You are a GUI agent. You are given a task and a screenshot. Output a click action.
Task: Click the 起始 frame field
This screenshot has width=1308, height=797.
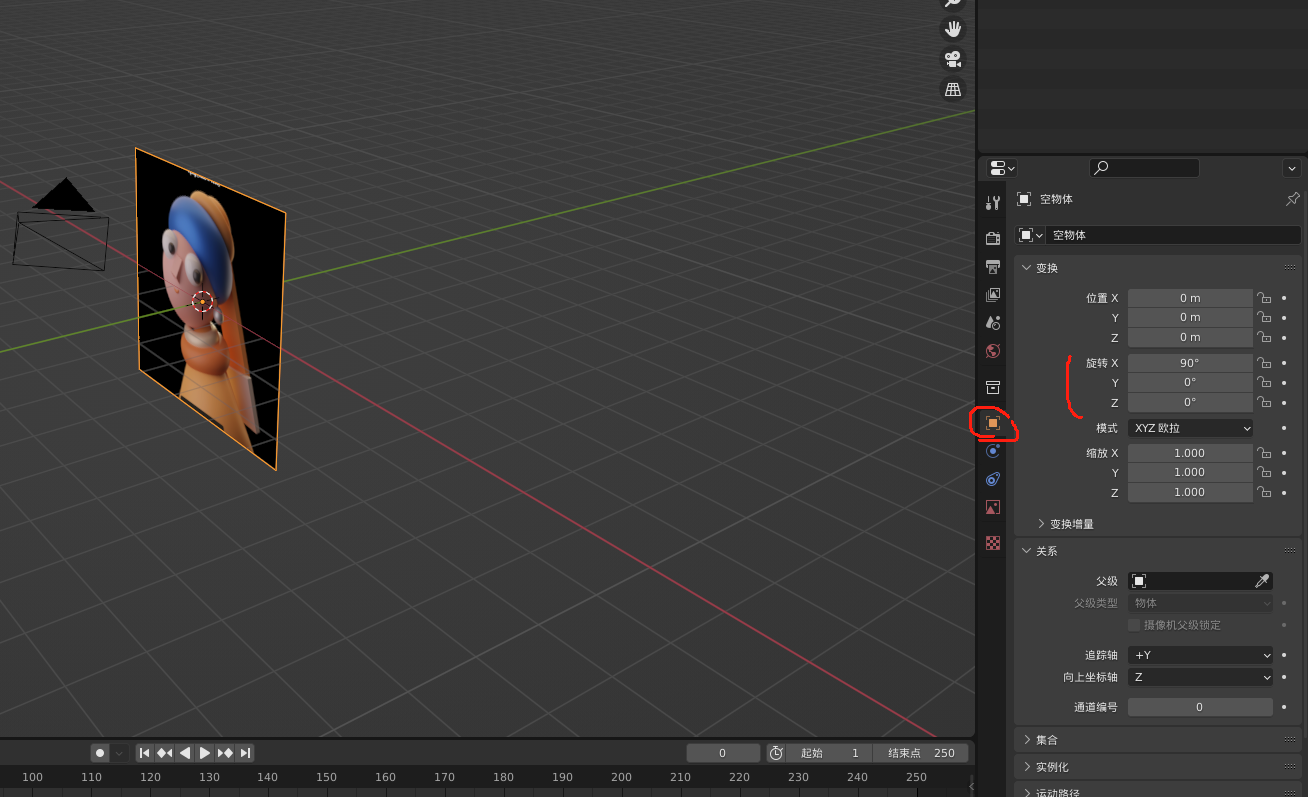point(829,753)
